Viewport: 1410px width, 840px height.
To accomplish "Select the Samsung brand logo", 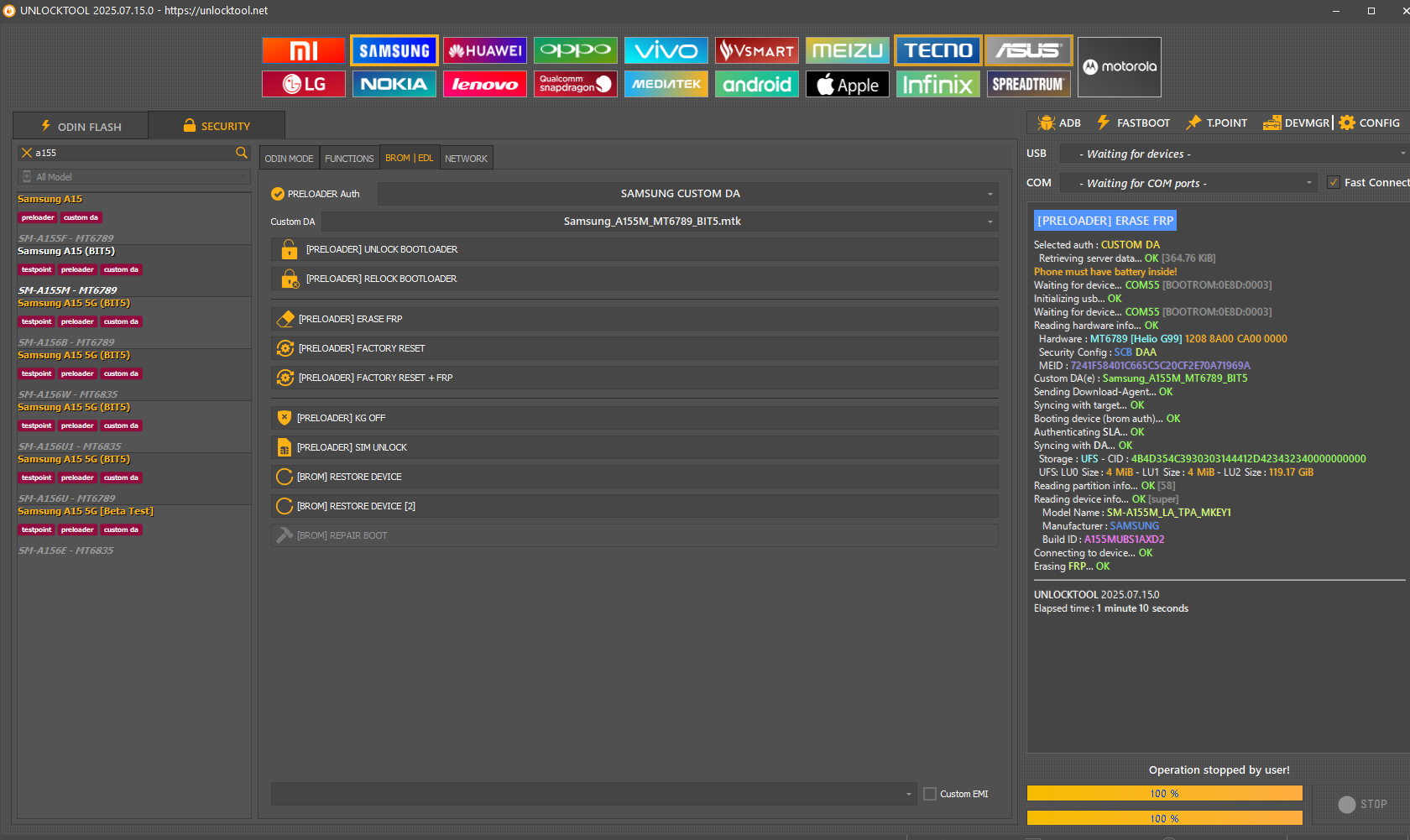I will (x=394, y=50).
